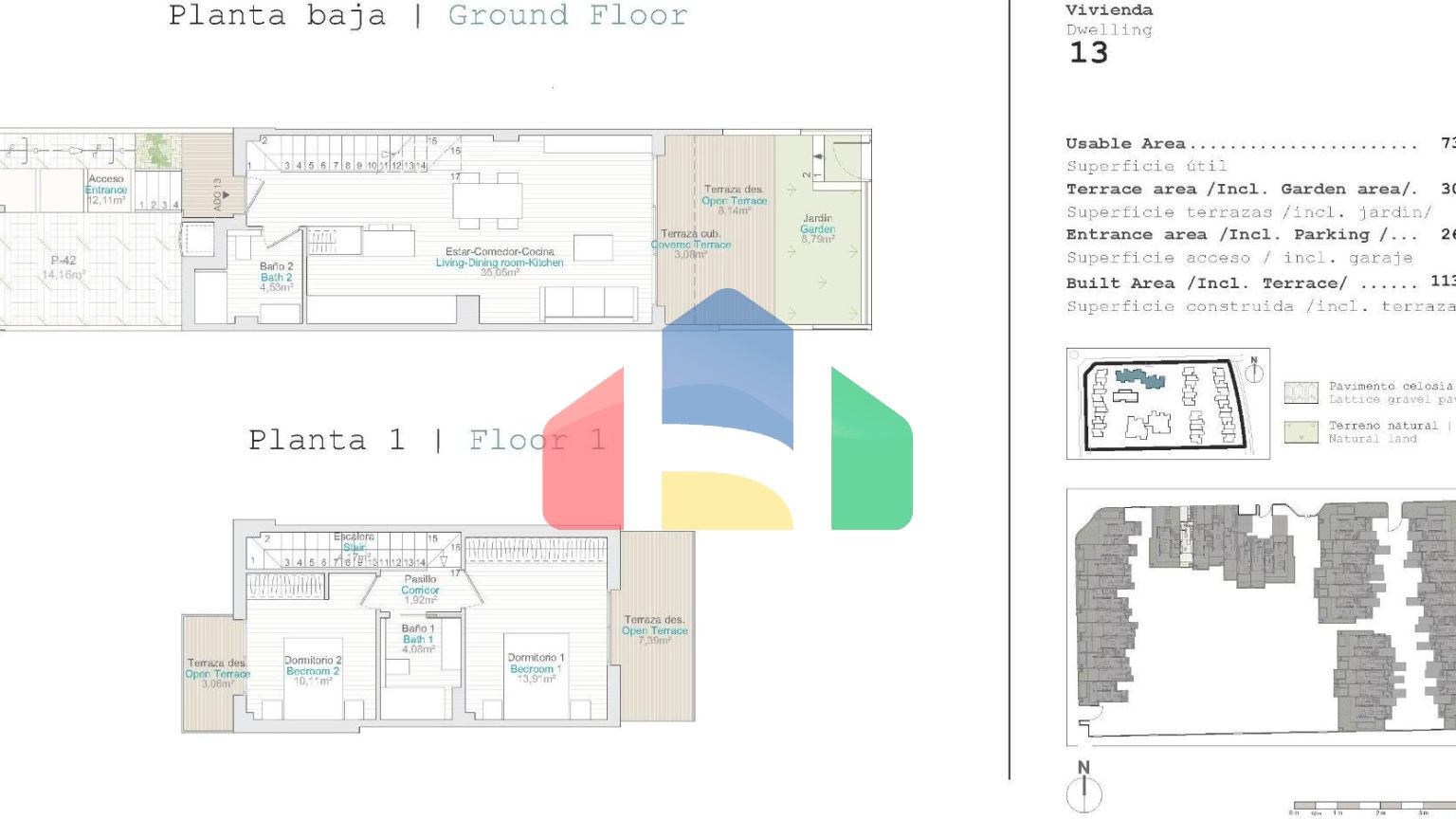Click the Dormitorio 1 bed symbol
The width and height of the screenshot is (1456, 819).
(x=536, y=675)
